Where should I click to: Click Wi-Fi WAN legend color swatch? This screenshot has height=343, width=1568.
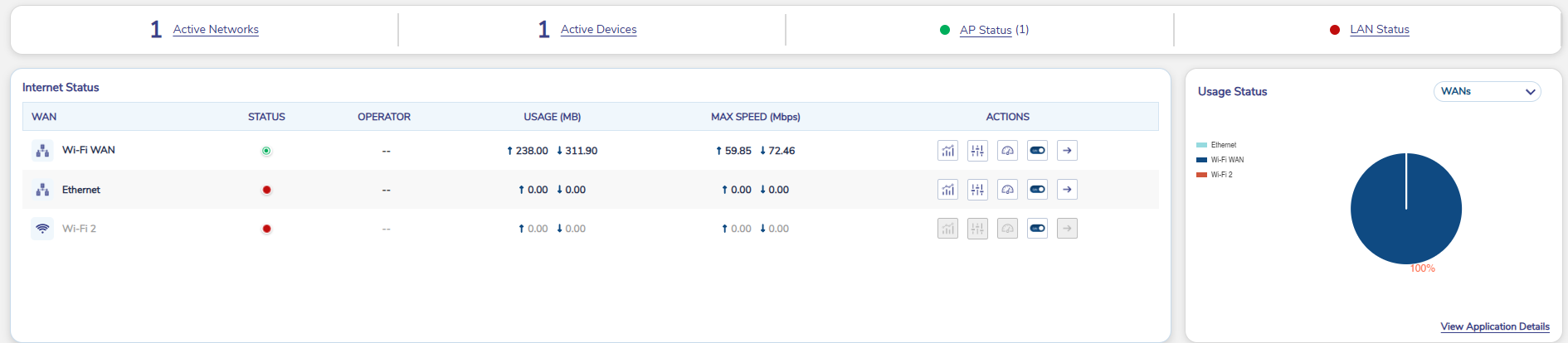click(x=1201, y=160)
